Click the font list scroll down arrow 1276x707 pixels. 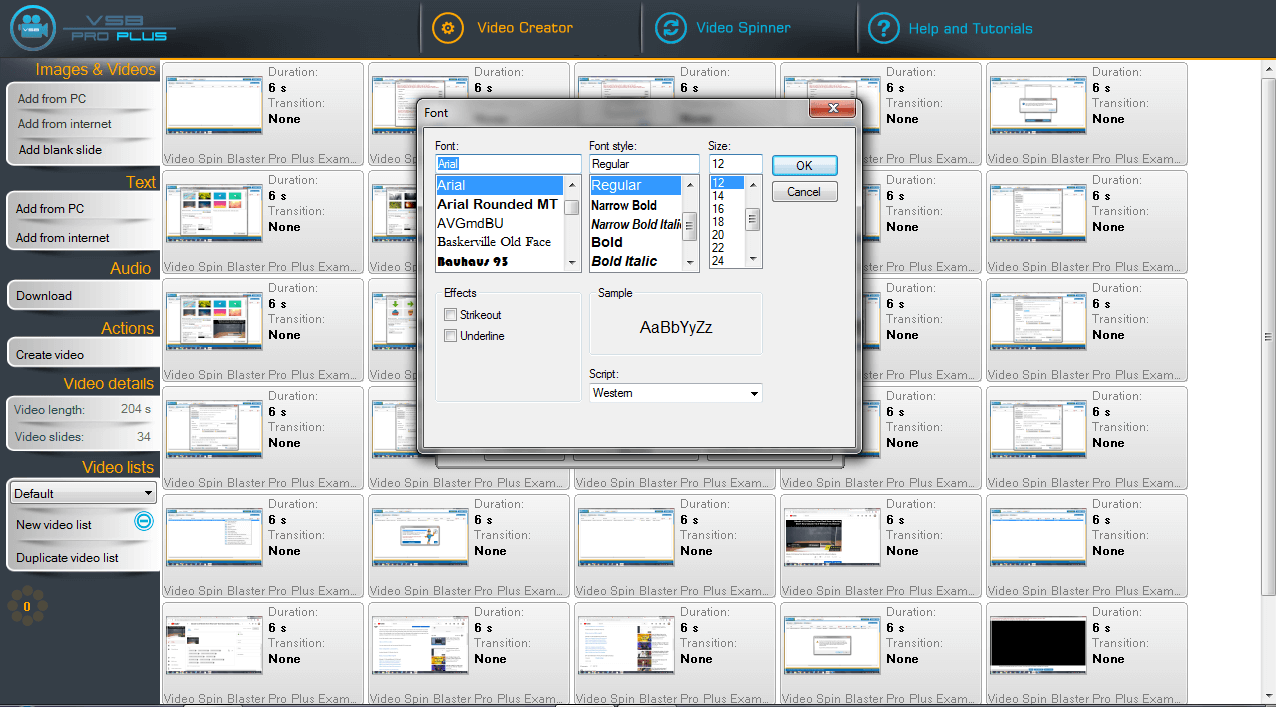[572, 263]
